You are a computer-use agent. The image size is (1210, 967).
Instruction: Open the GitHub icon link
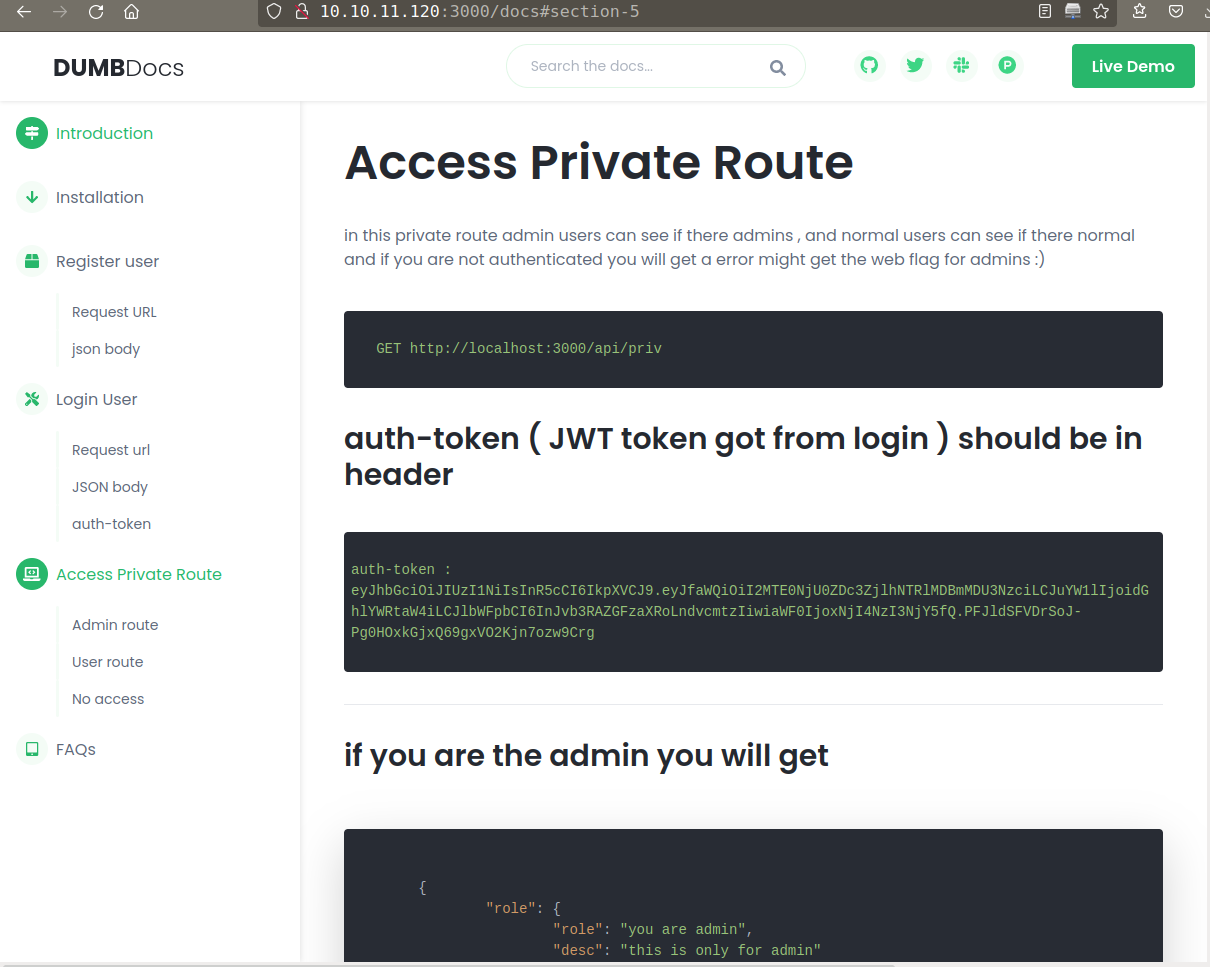[869, 66]
